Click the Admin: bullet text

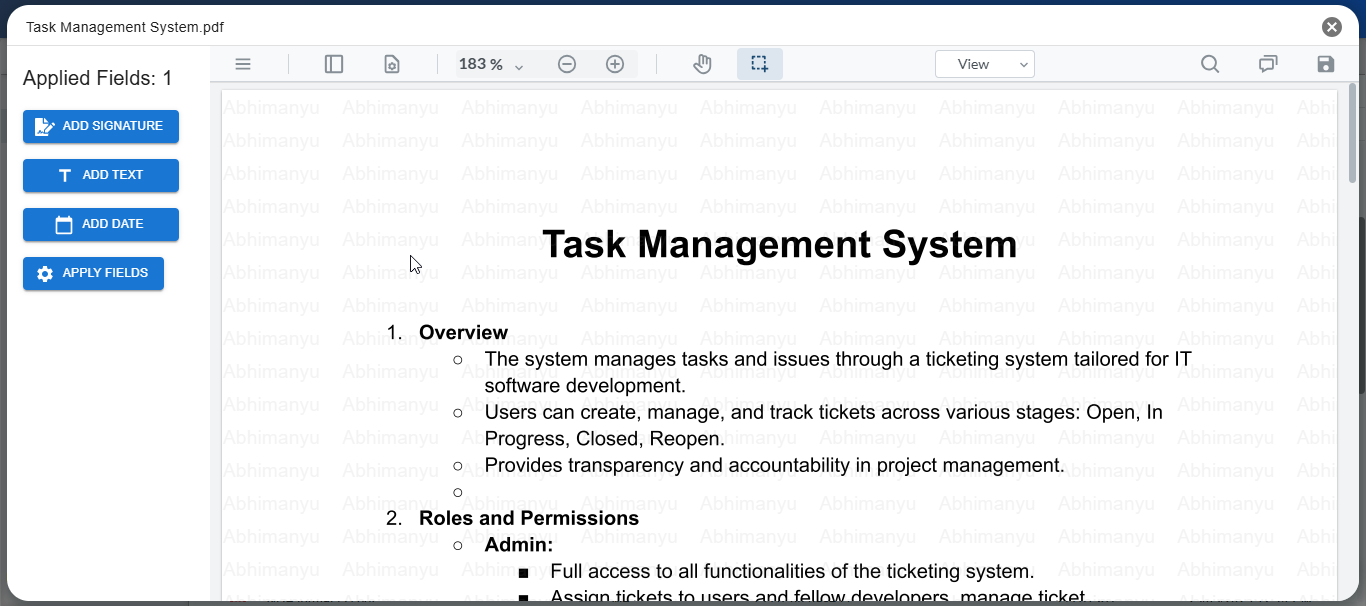click(x=519, y=545)
